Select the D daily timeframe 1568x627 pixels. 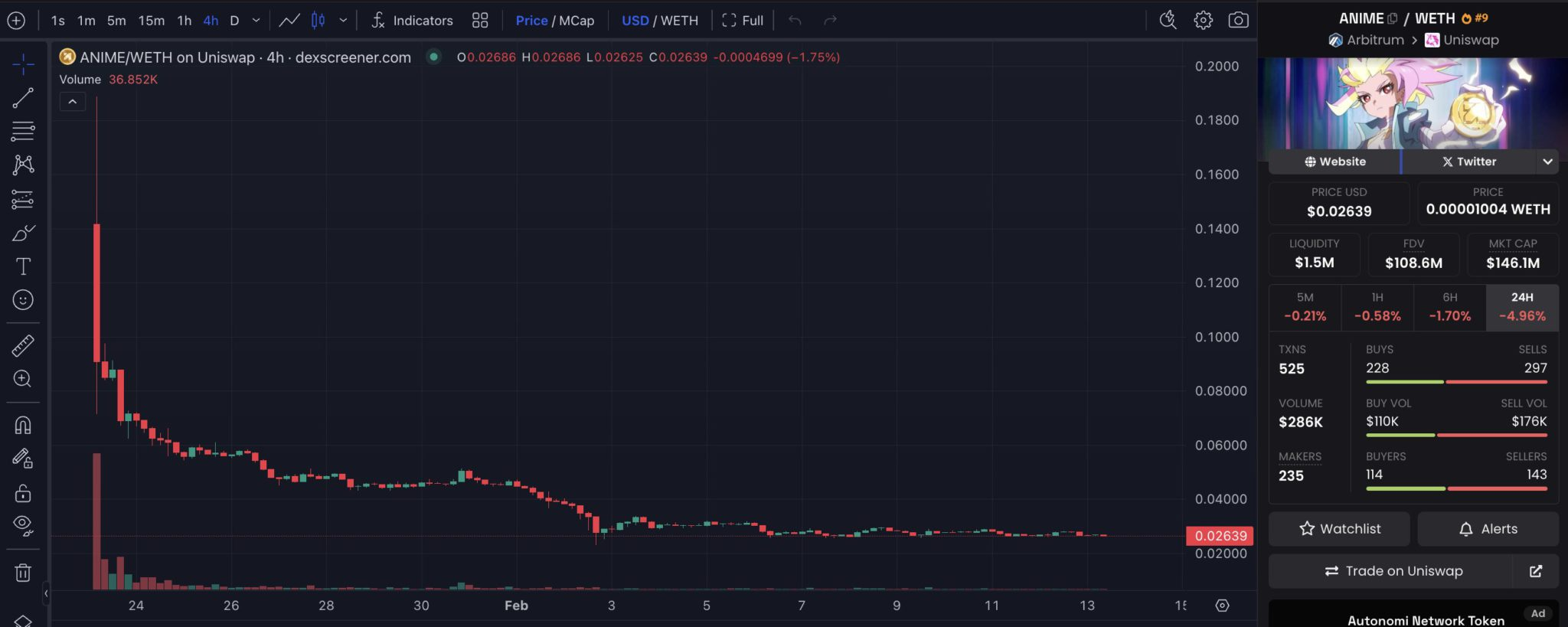[x=234, y=21]
